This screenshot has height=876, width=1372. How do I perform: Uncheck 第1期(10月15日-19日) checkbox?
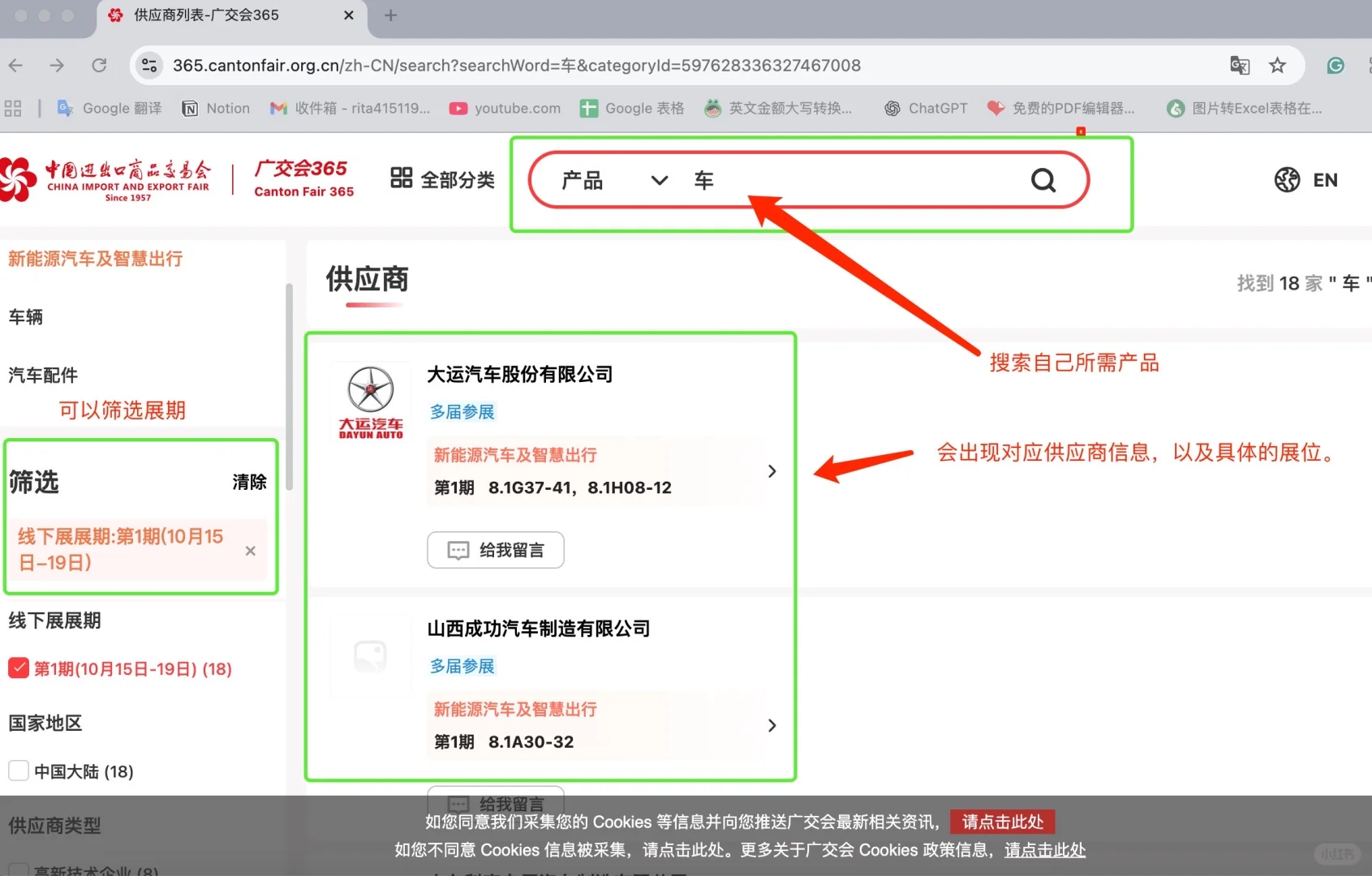coord(19,668)
